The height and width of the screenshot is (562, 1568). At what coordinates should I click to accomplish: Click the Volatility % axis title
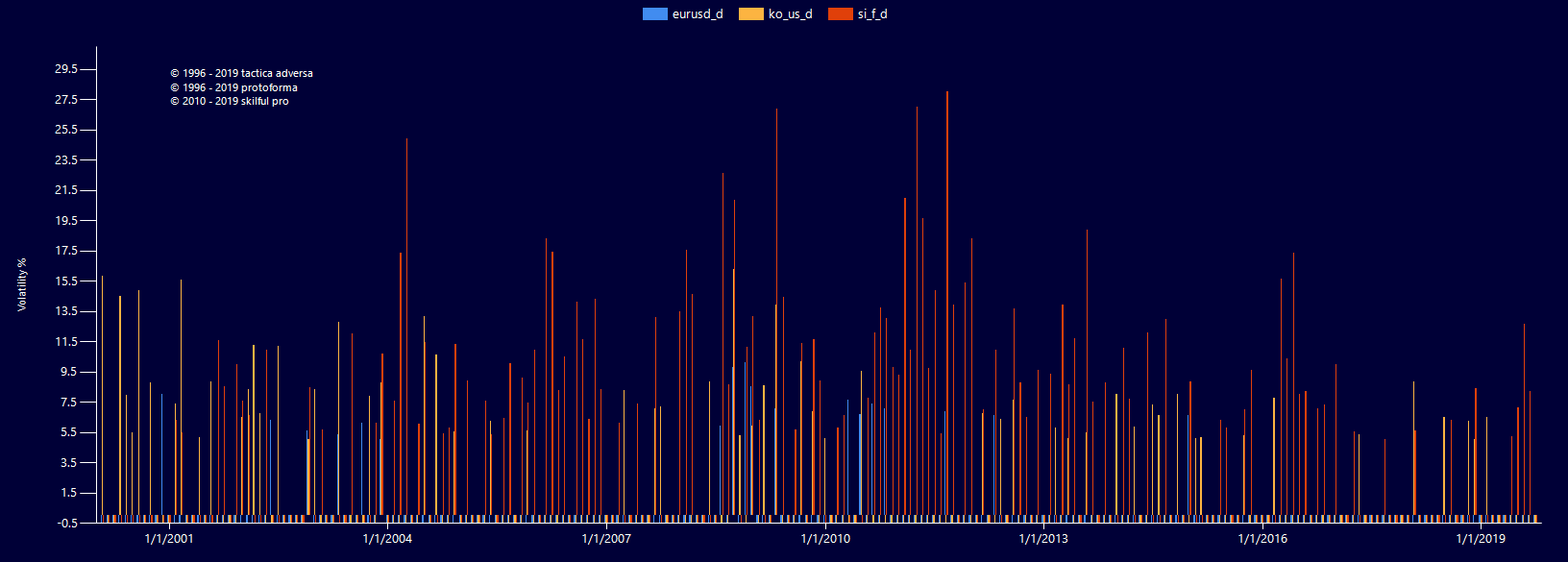[x=22, y=284]
